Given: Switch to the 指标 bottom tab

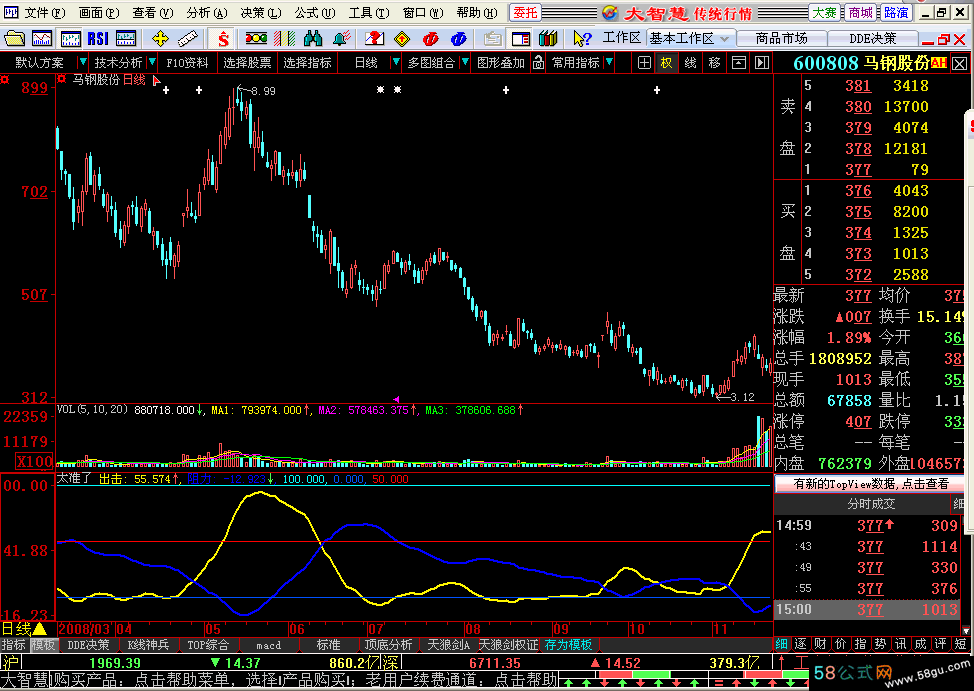Looking at the screenshot, I should [14, 646].
